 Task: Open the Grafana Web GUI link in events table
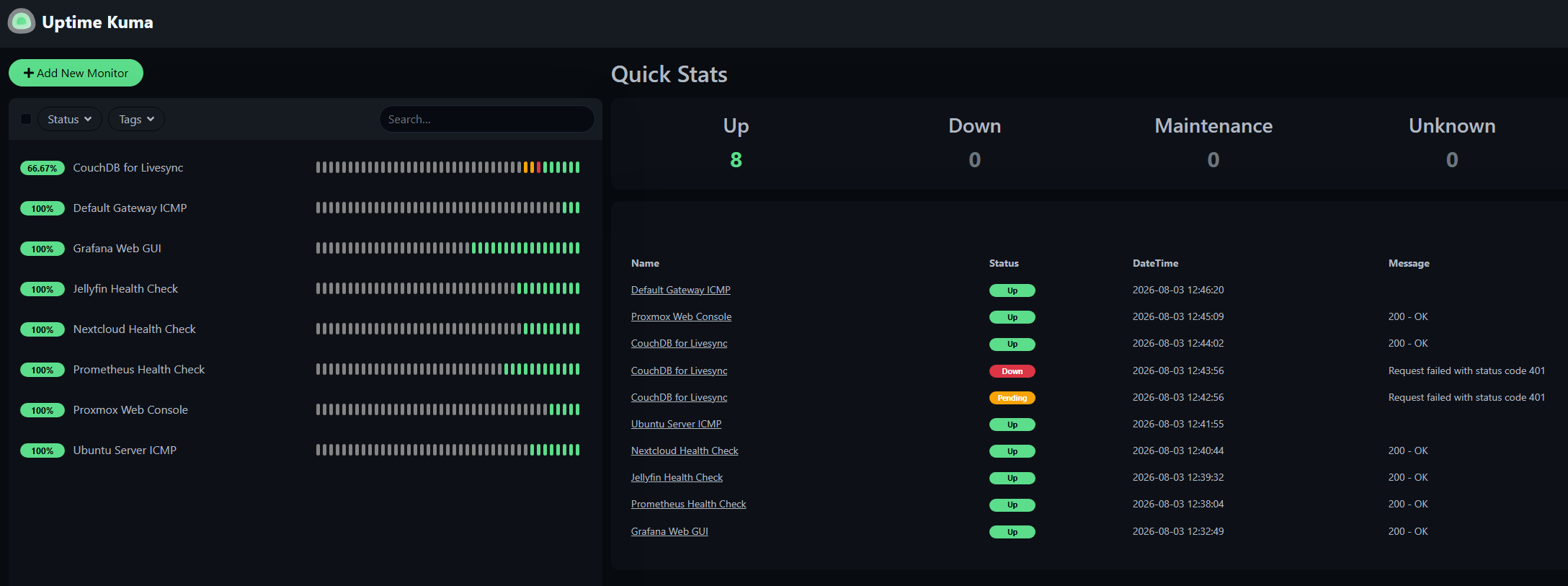(669, 531)
